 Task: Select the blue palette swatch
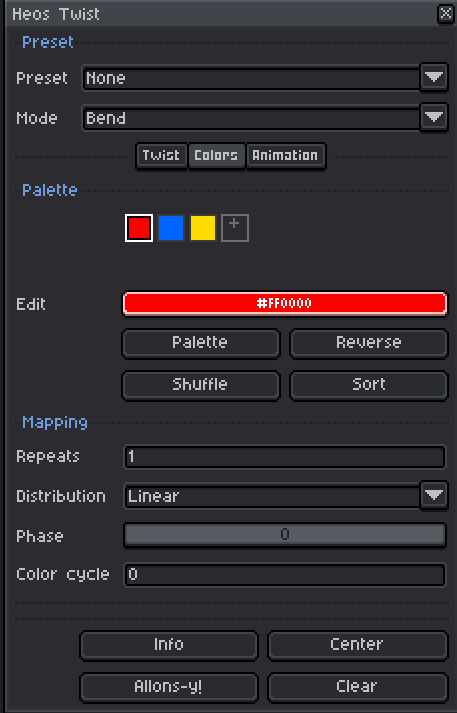[x=171, y=228]
